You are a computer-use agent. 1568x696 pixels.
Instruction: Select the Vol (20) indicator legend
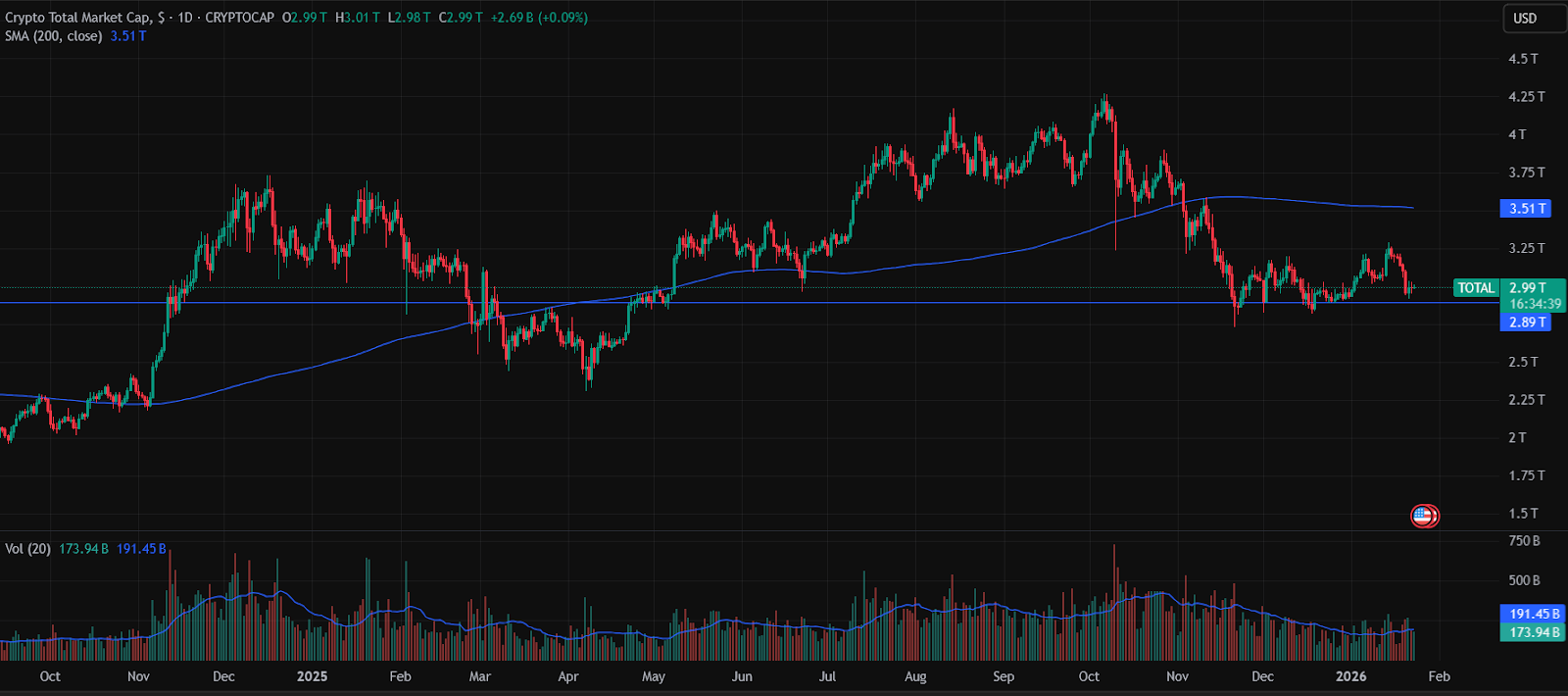(27, 549)
